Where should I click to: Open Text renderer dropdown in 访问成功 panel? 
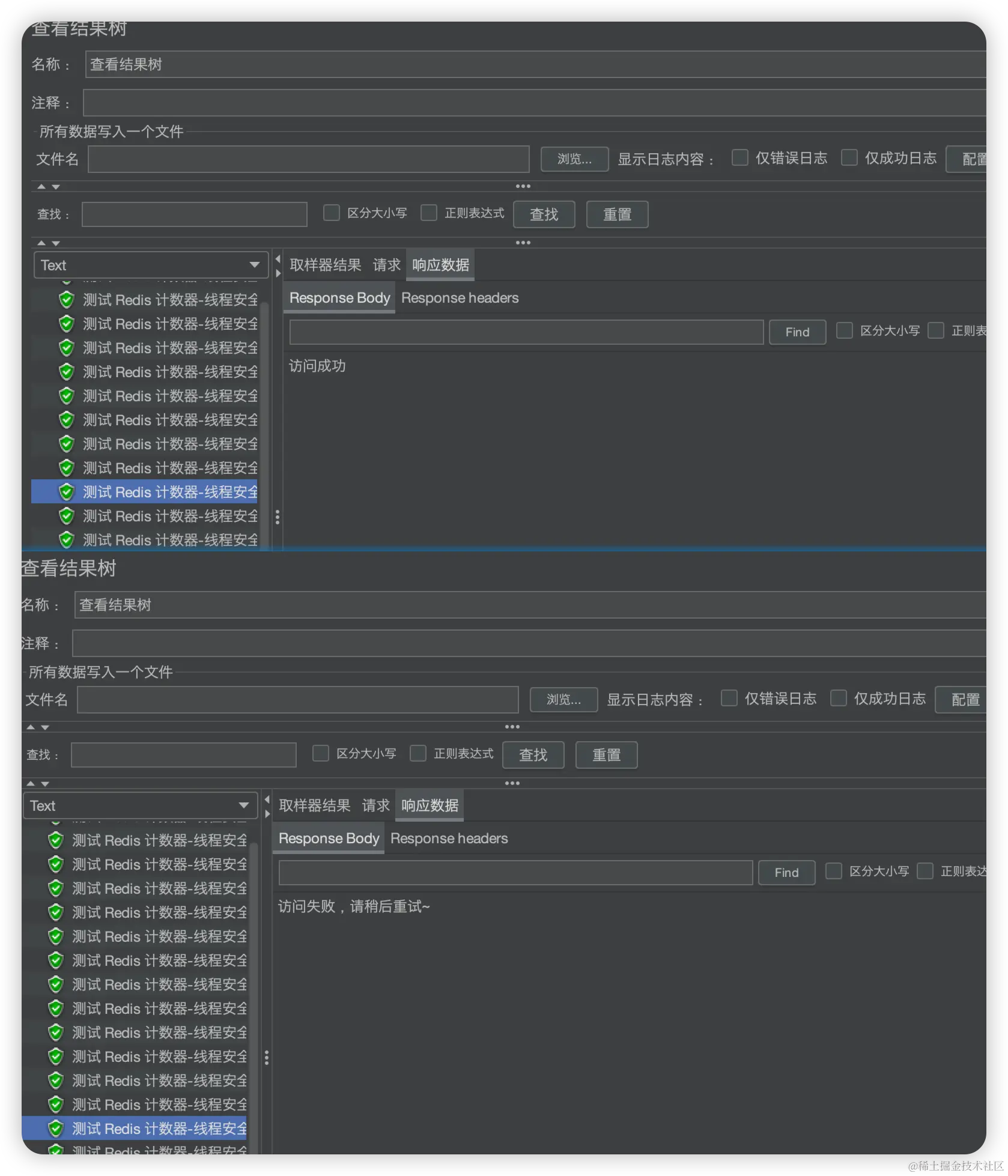point(151,265)
